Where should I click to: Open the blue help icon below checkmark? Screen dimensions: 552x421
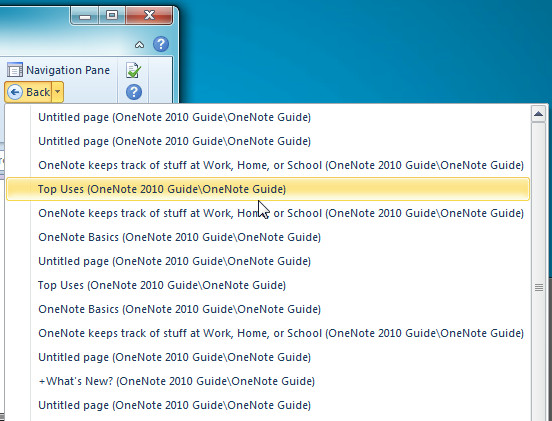pyautogui.click(x=134, y=92)
